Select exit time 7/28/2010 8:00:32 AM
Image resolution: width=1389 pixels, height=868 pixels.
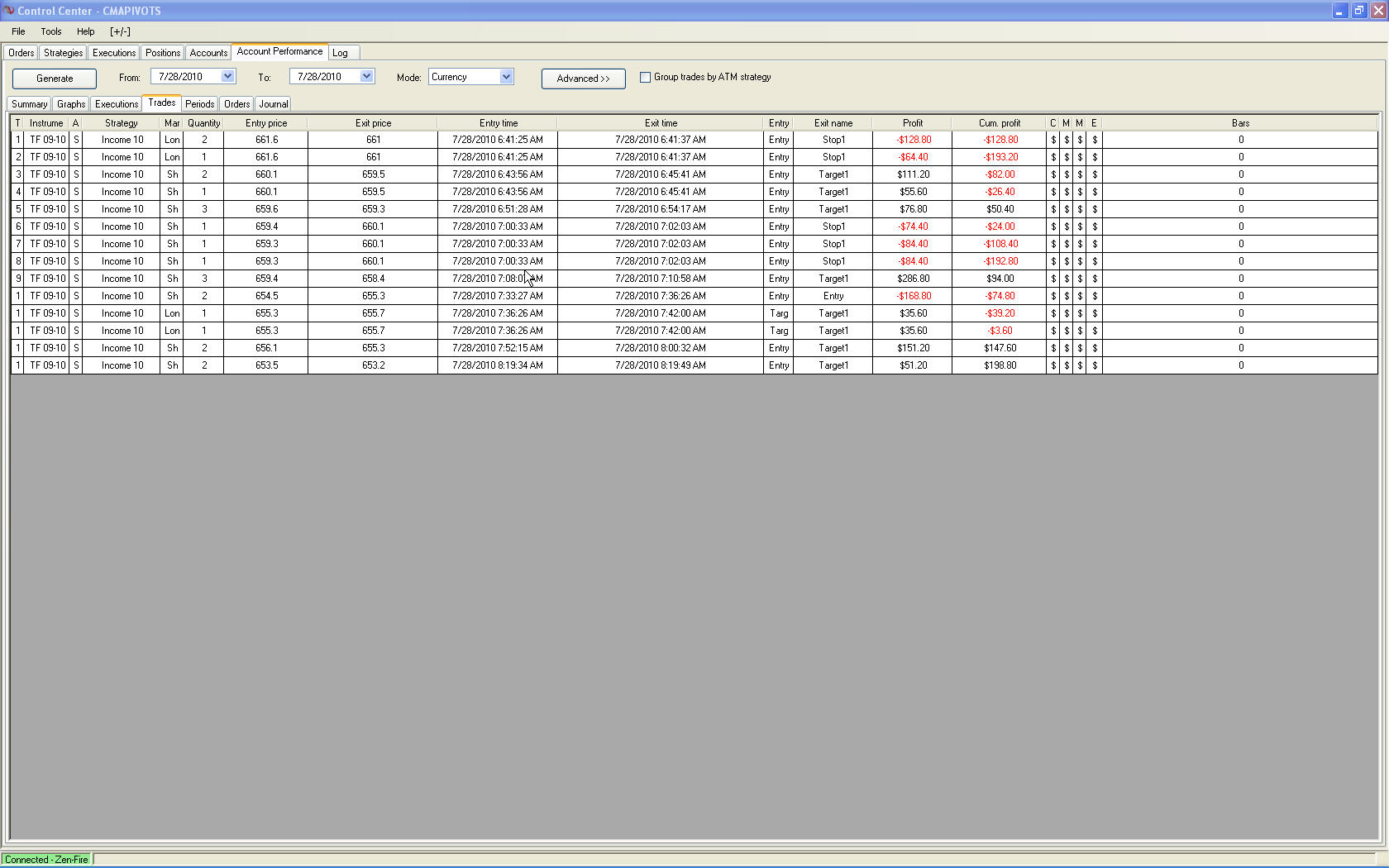tap(661, 348)
